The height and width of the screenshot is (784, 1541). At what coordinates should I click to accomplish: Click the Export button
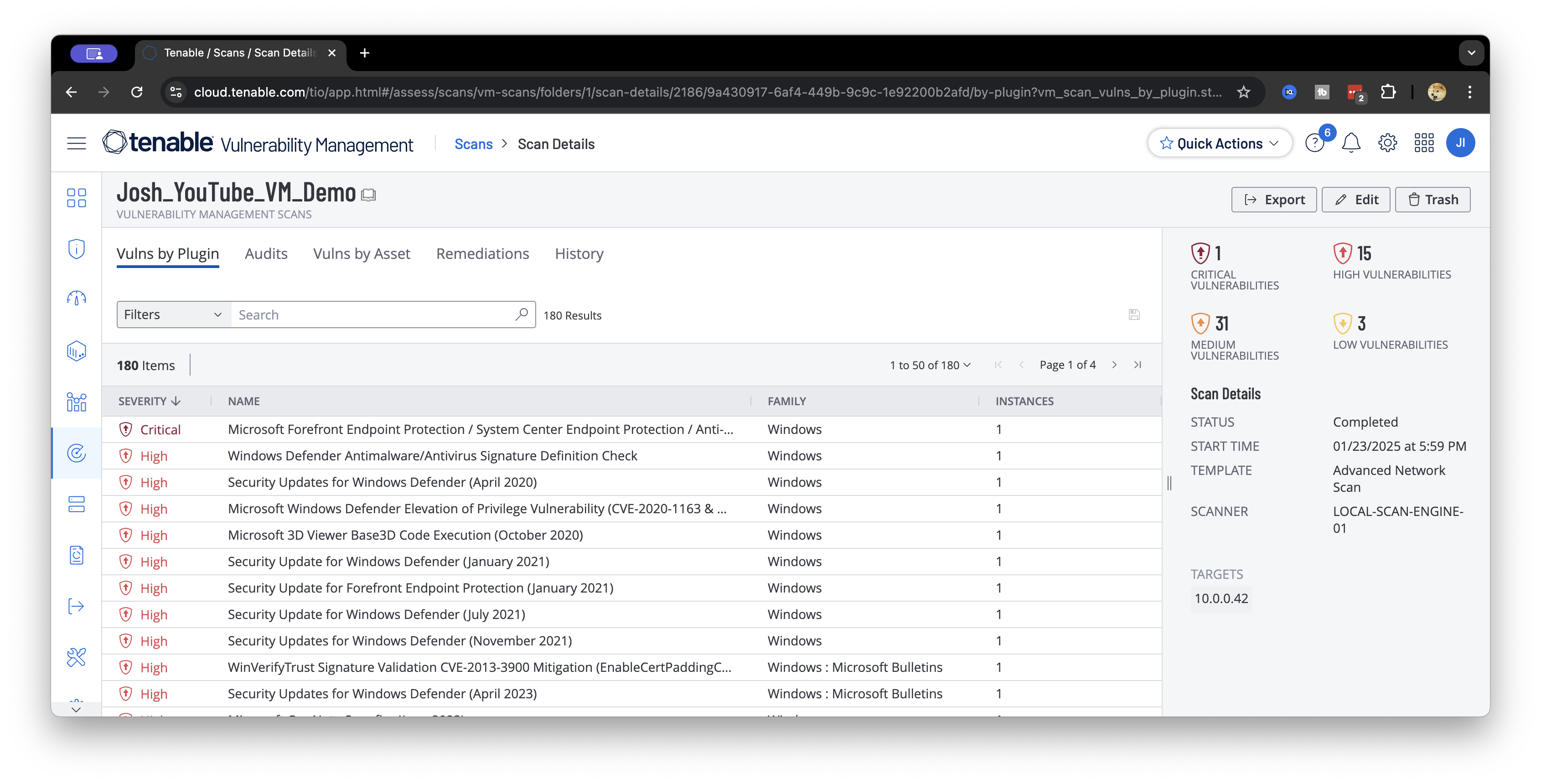click(1273, 199)
